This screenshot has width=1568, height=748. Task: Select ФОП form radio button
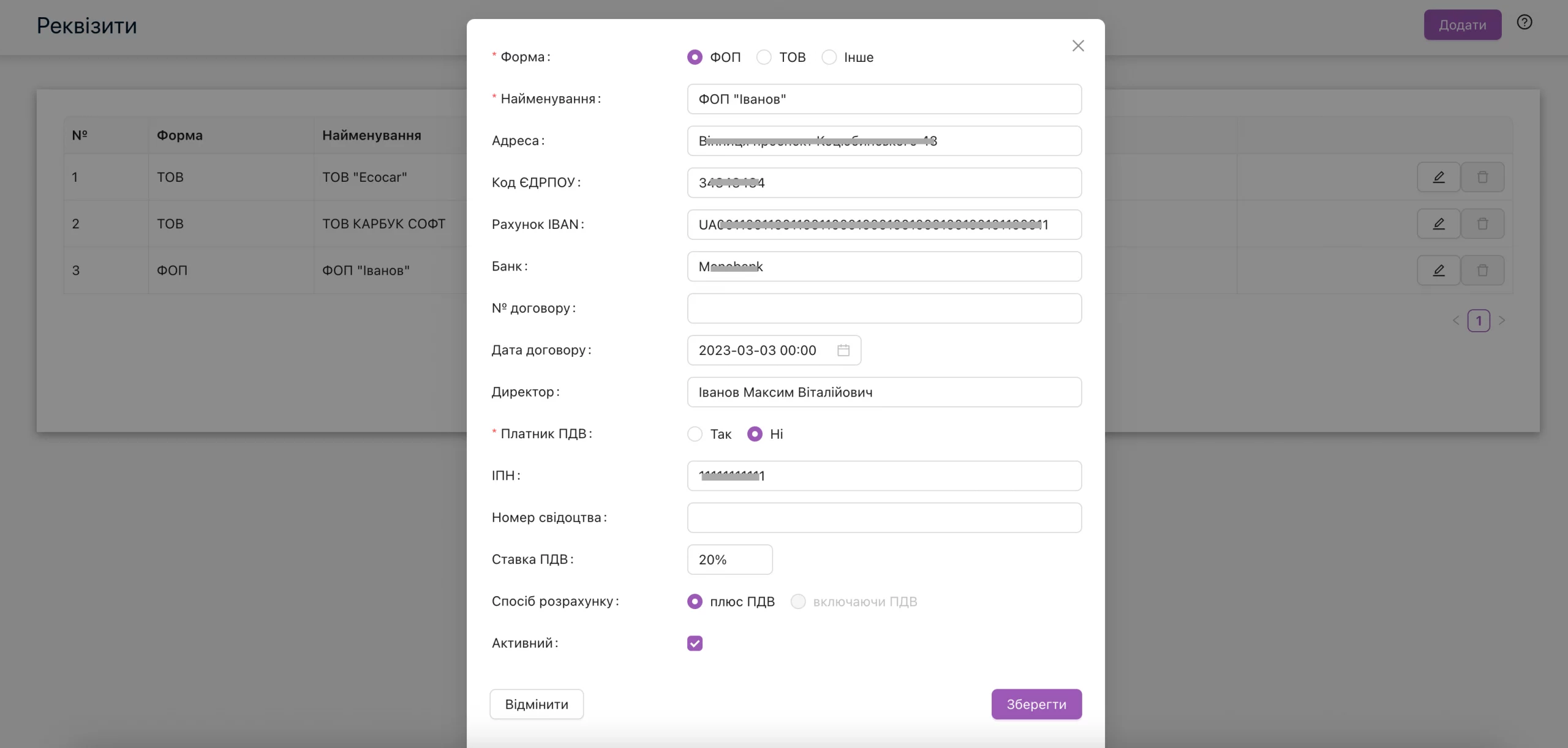tap(695, 58)
